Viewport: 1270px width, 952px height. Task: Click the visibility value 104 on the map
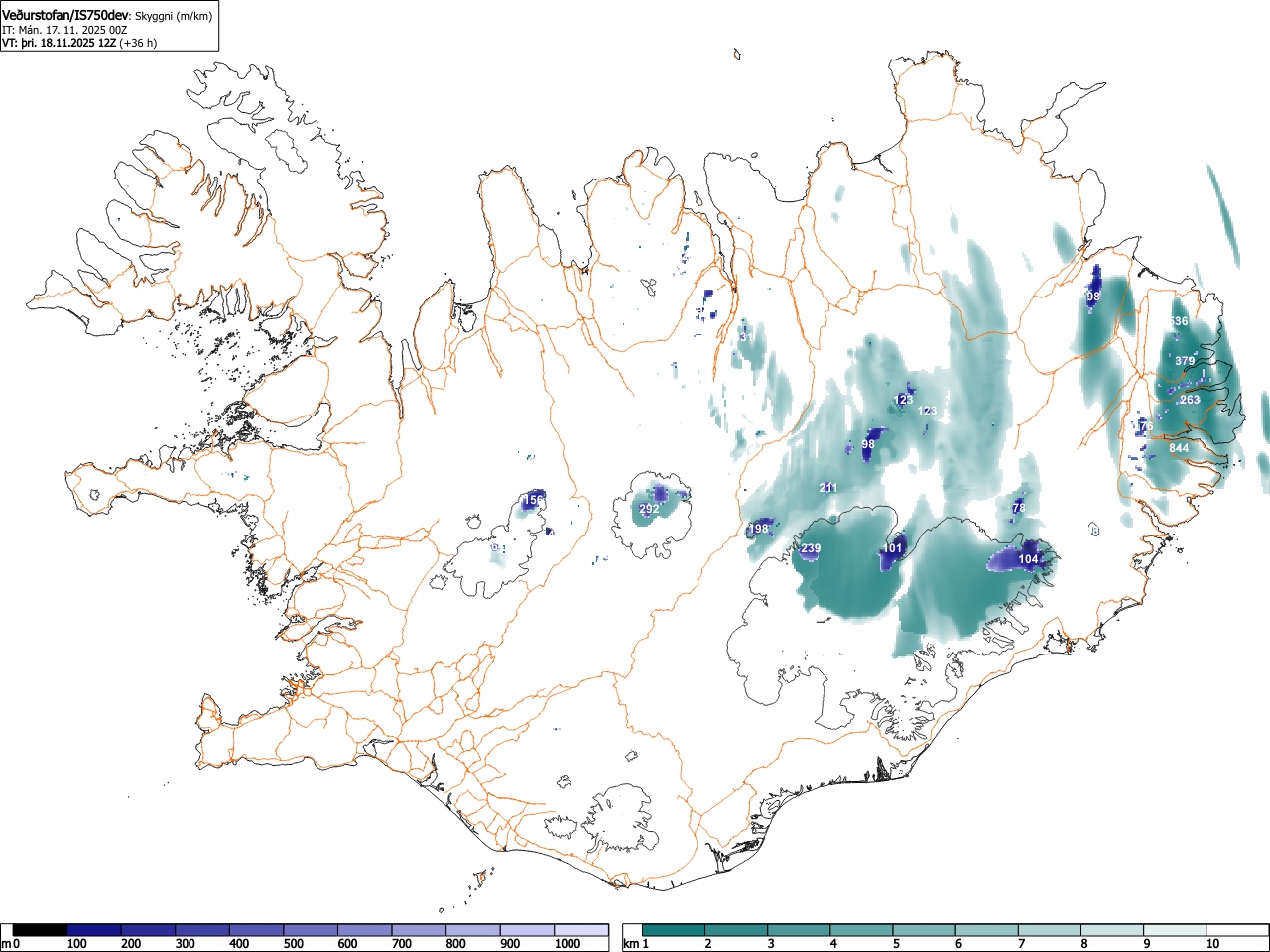tap(1028, 559)
